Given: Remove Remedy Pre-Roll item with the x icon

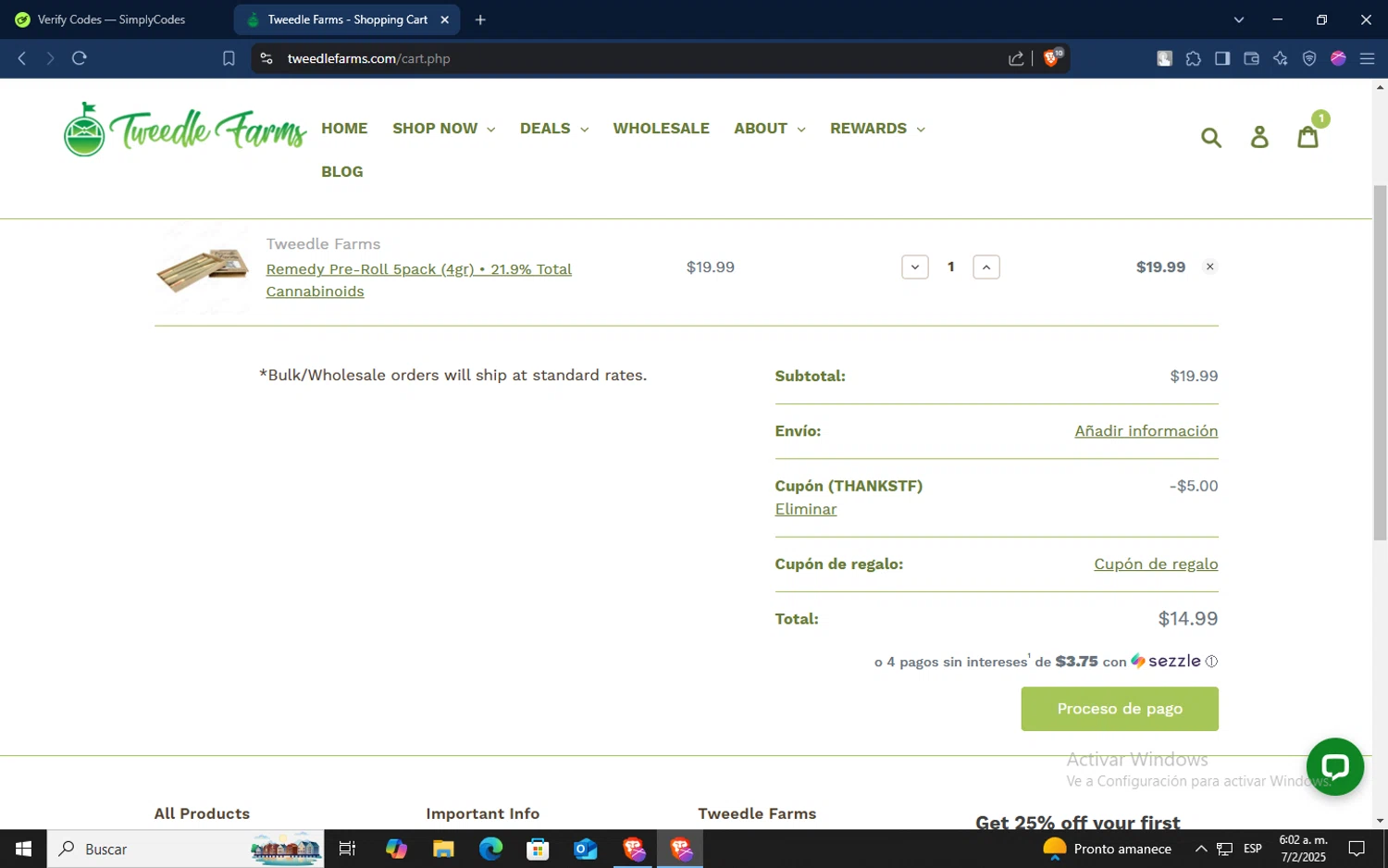Looking at the screenshot, I should [x=1209, y=267].
